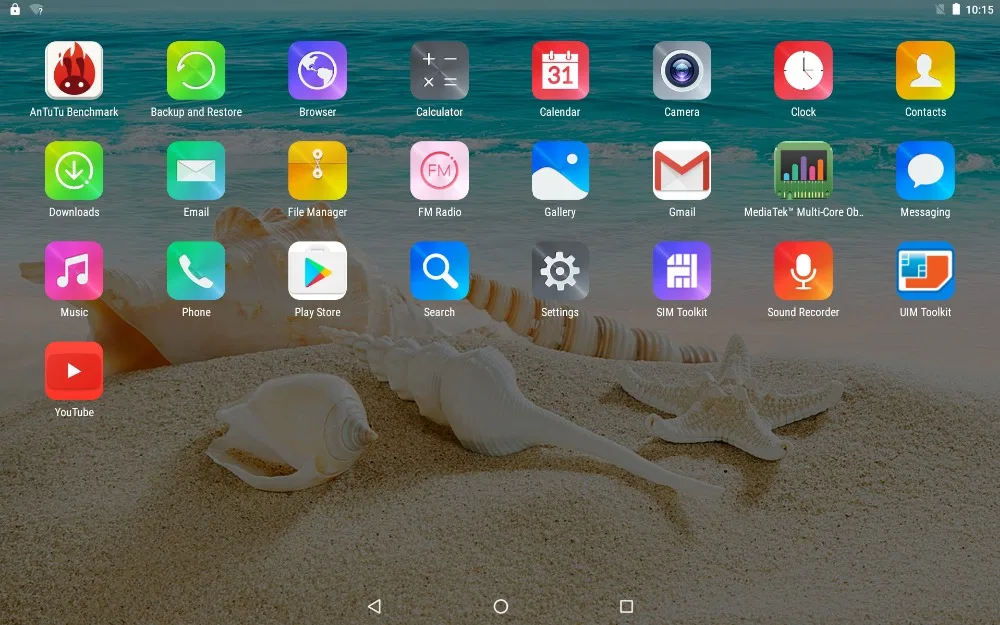This screenshot has height=625, width=1000.
Task: Start the FM Radio app
Action: point(439,171)
